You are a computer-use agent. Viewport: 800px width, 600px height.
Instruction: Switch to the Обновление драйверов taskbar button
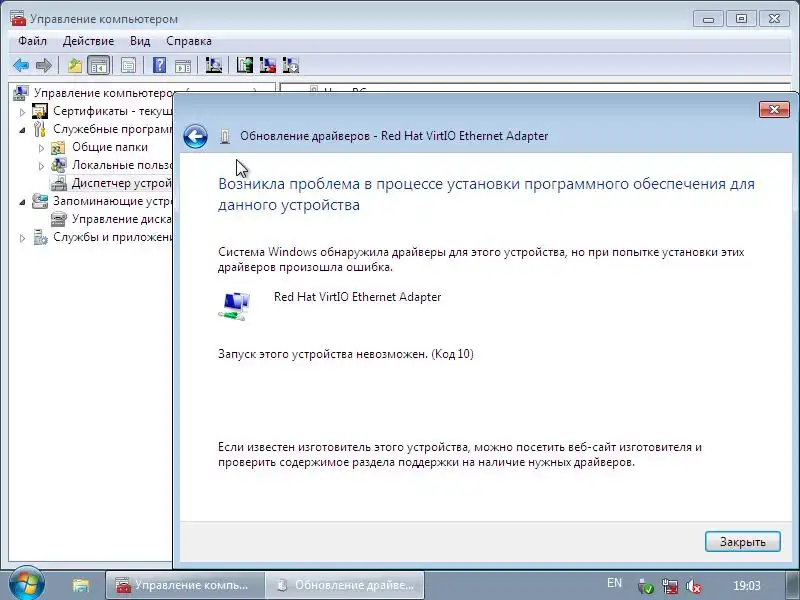click(x=344, y=585)
